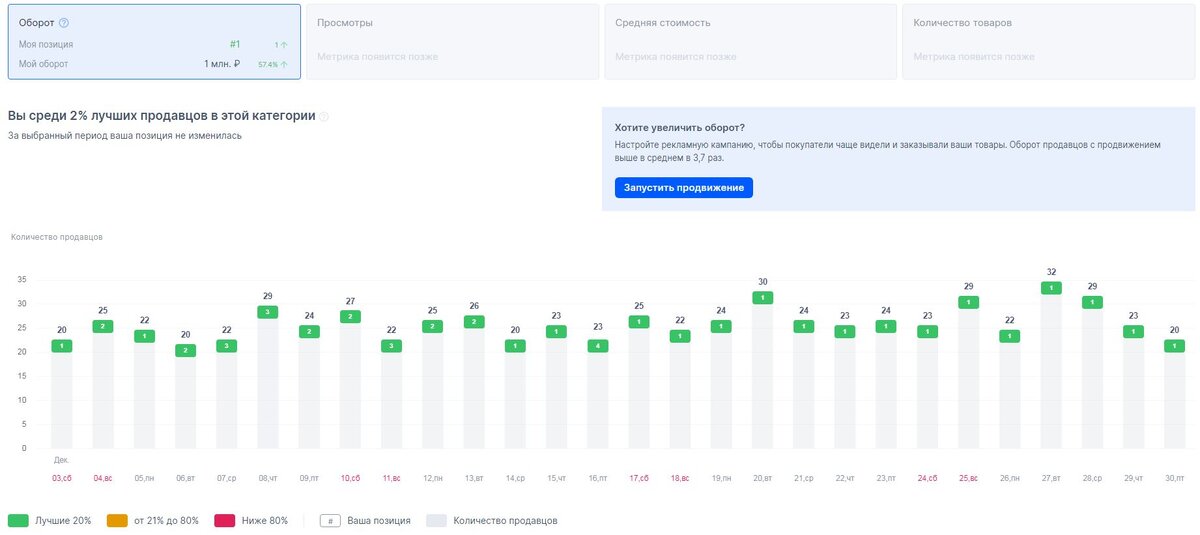1200x535 pixels.
Task: Click the up arrow next to 57.4% growth
Action: coord(284,65)
